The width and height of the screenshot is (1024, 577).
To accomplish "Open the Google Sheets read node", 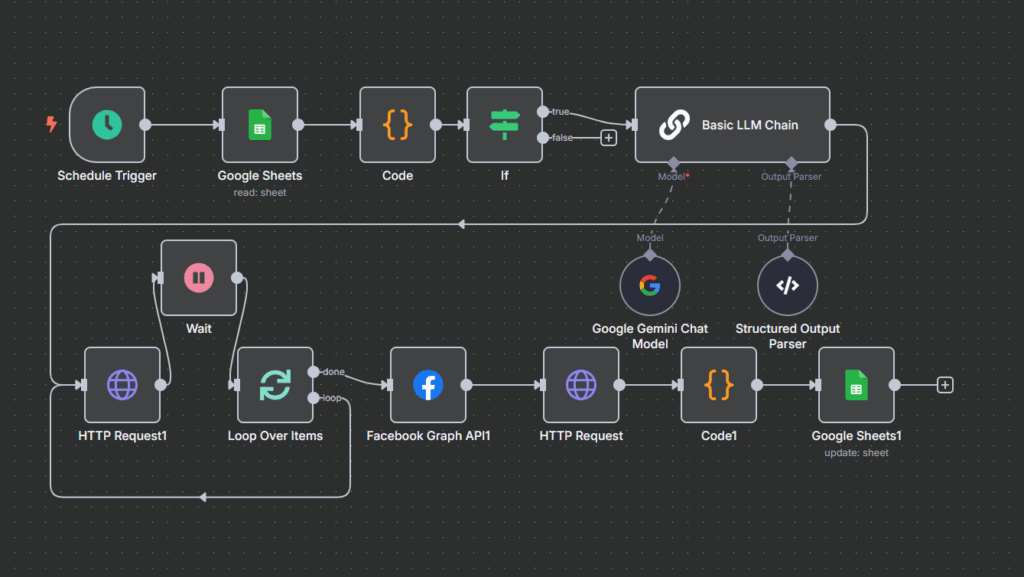I will tap(260, 125).
